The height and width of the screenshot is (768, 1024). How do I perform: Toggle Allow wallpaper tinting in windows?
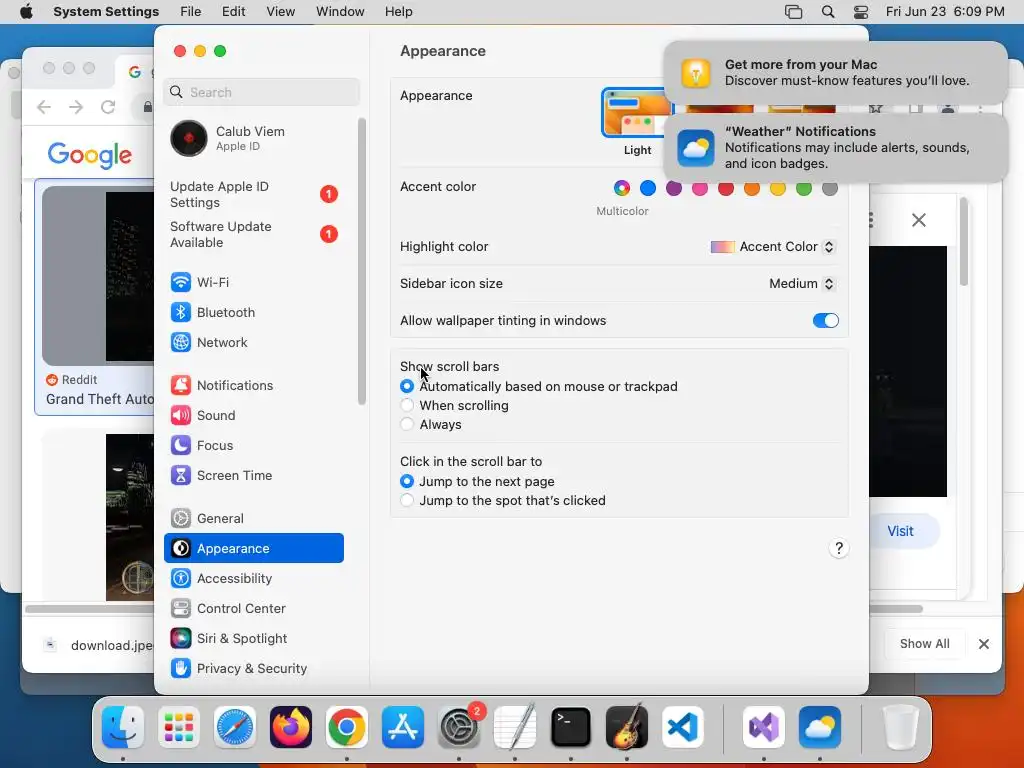tap(825, 321)
